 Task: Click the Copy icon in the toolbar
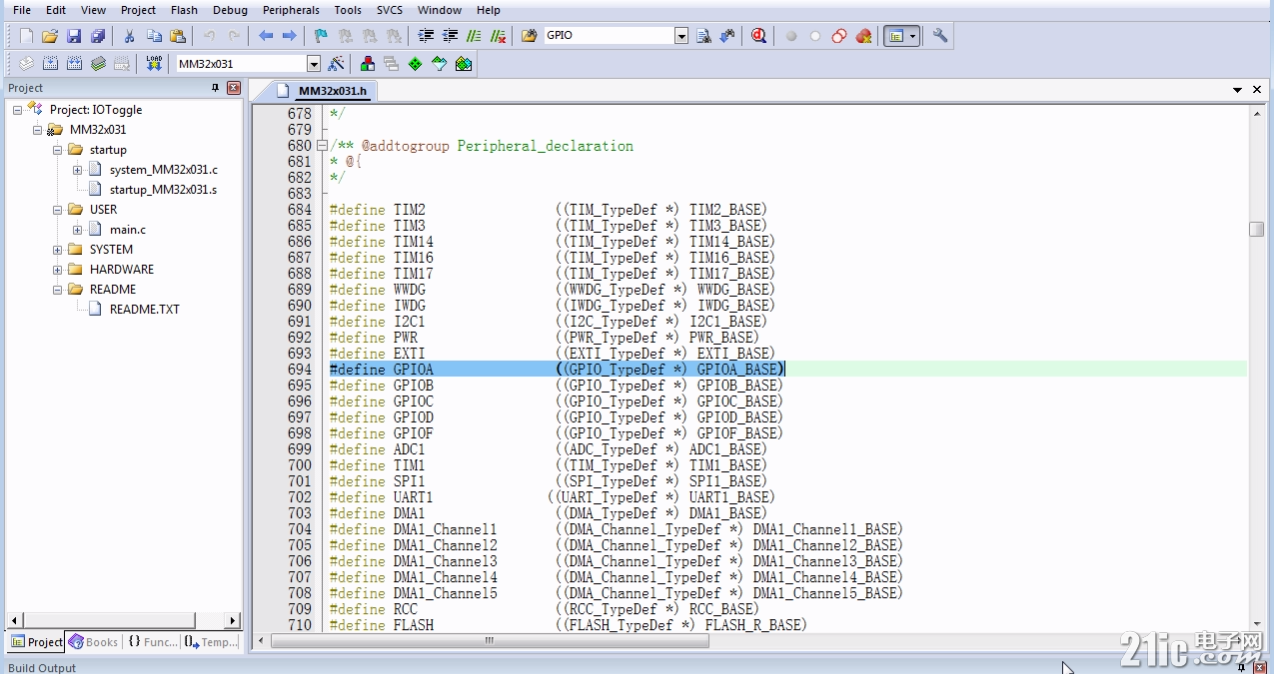(x=154, y=36)
